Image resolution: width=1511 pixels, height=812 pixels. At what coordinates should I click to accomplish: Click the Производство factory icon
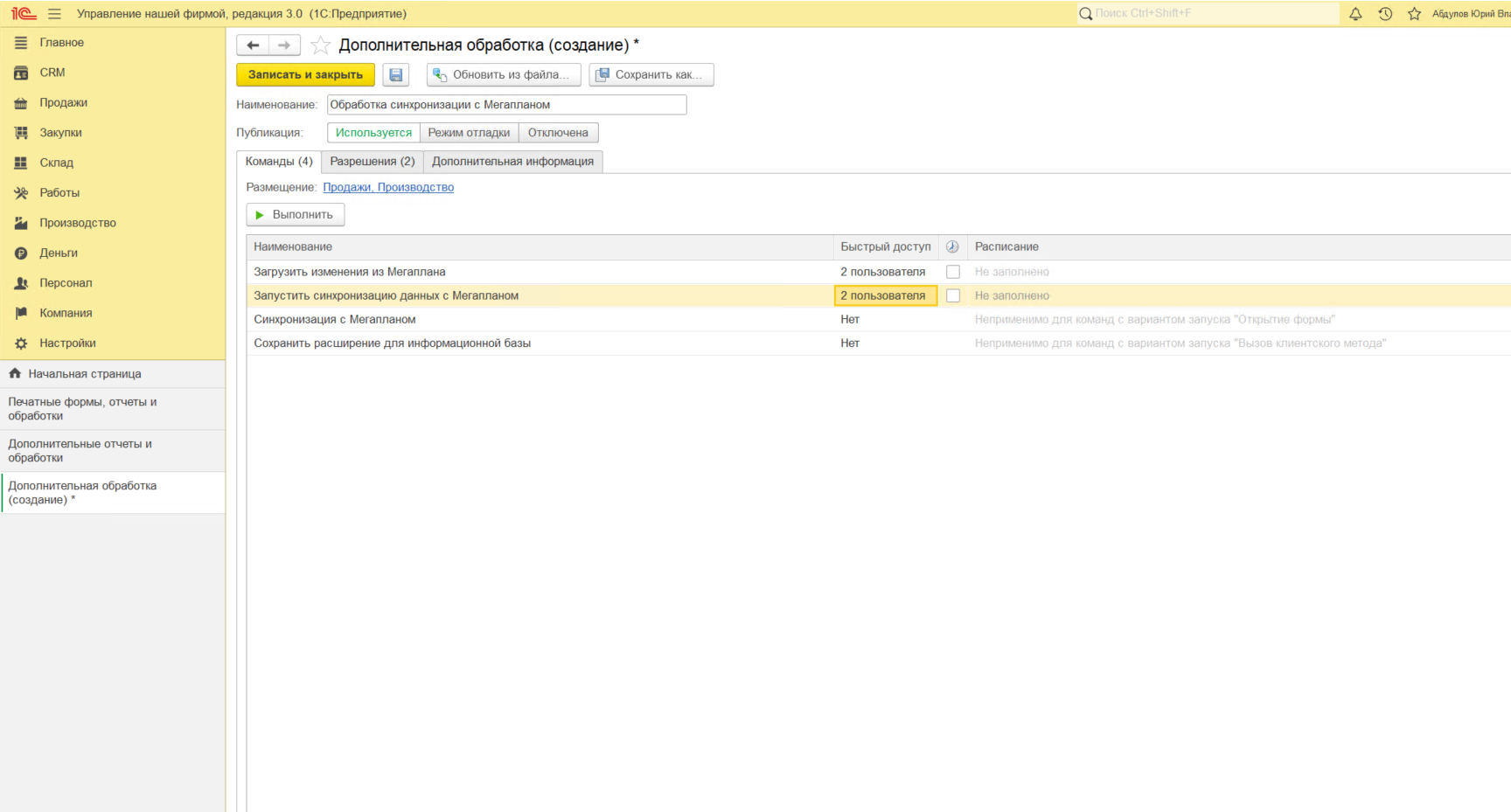pos(21,223)
